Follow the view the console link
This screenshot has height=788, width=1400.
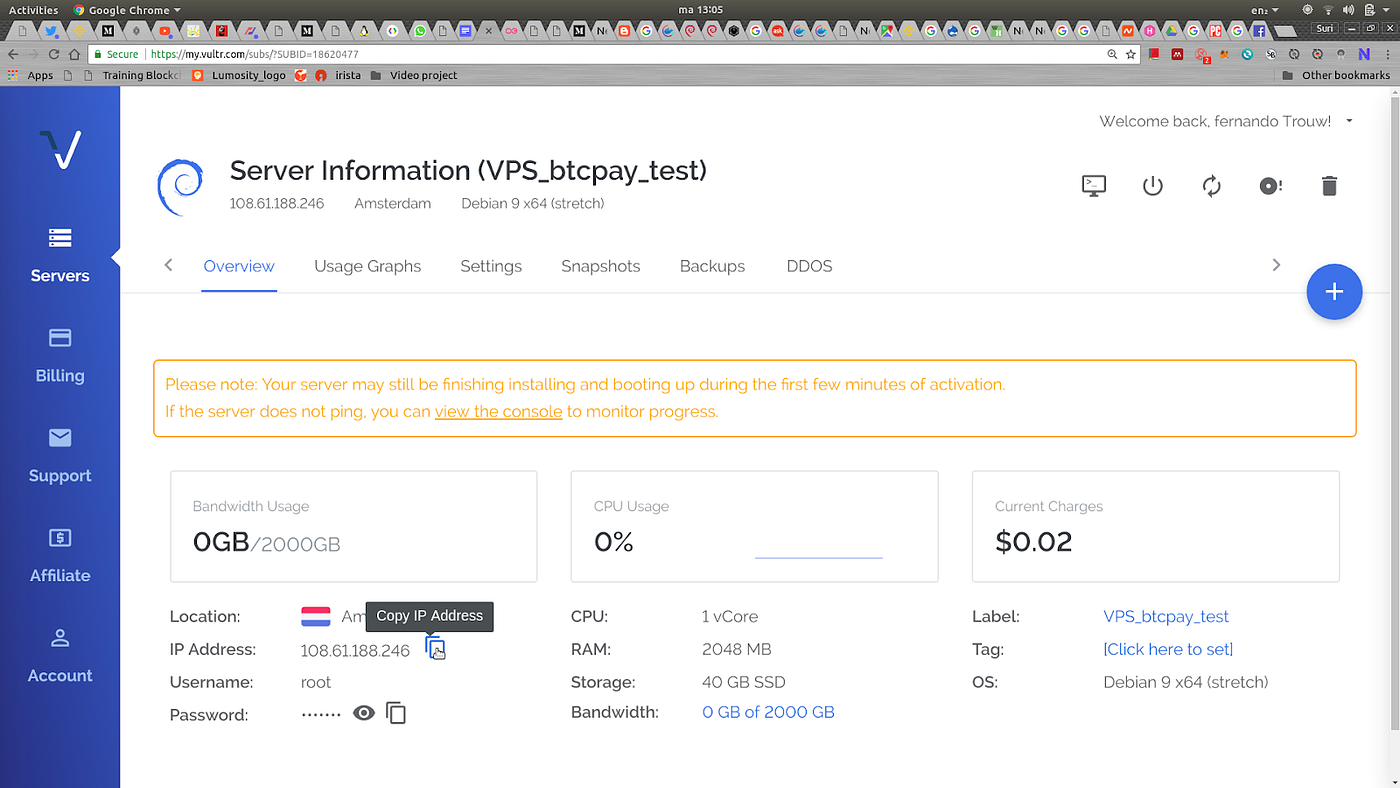498,411
